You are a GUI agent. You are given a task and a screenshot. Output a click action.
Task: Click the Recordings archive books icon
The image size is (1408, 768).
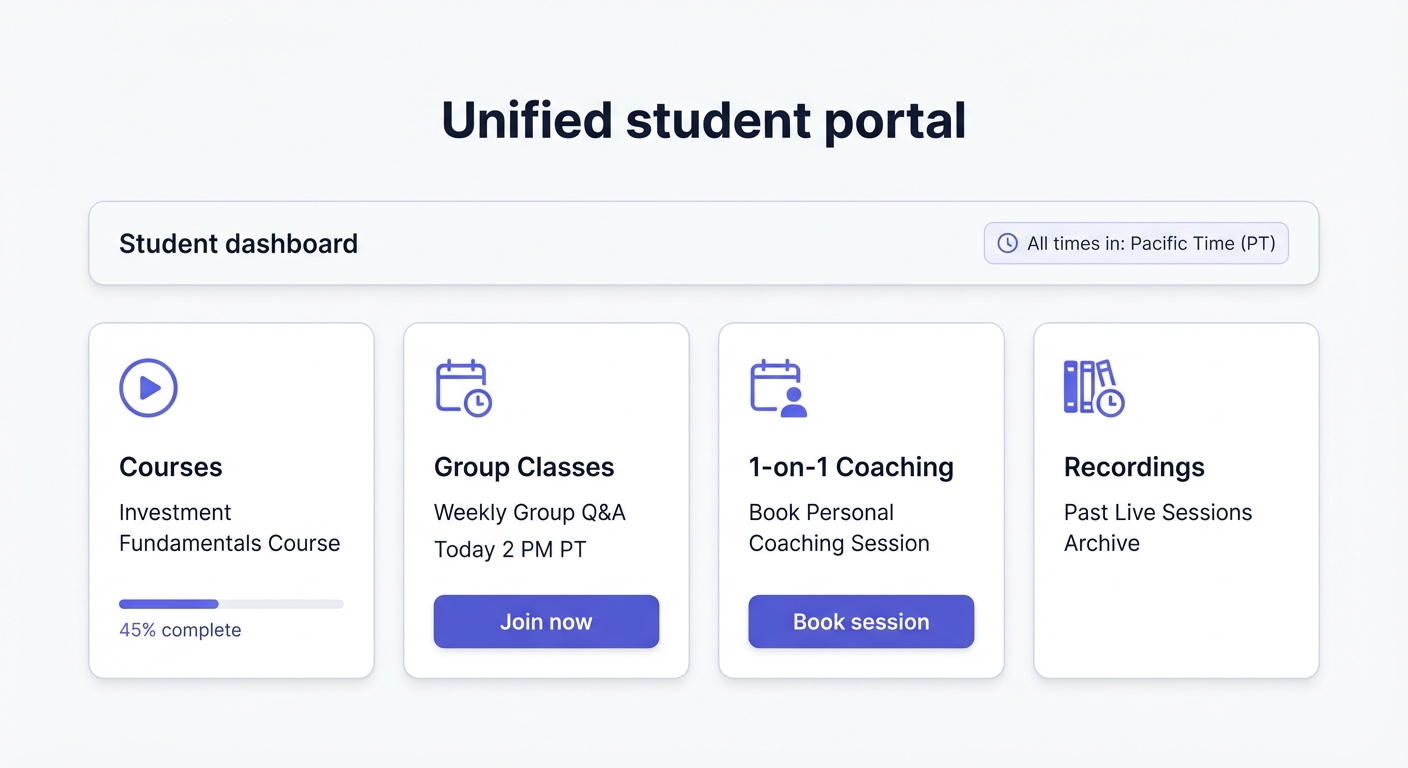coord(1093,388)
